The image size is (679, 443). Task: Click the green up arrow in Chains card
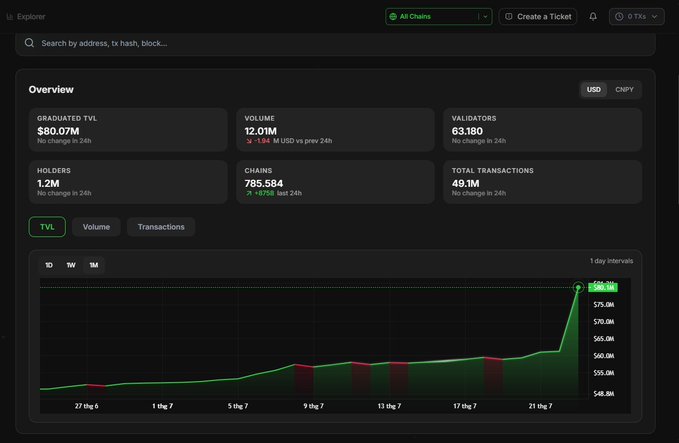tap(249, 194)
